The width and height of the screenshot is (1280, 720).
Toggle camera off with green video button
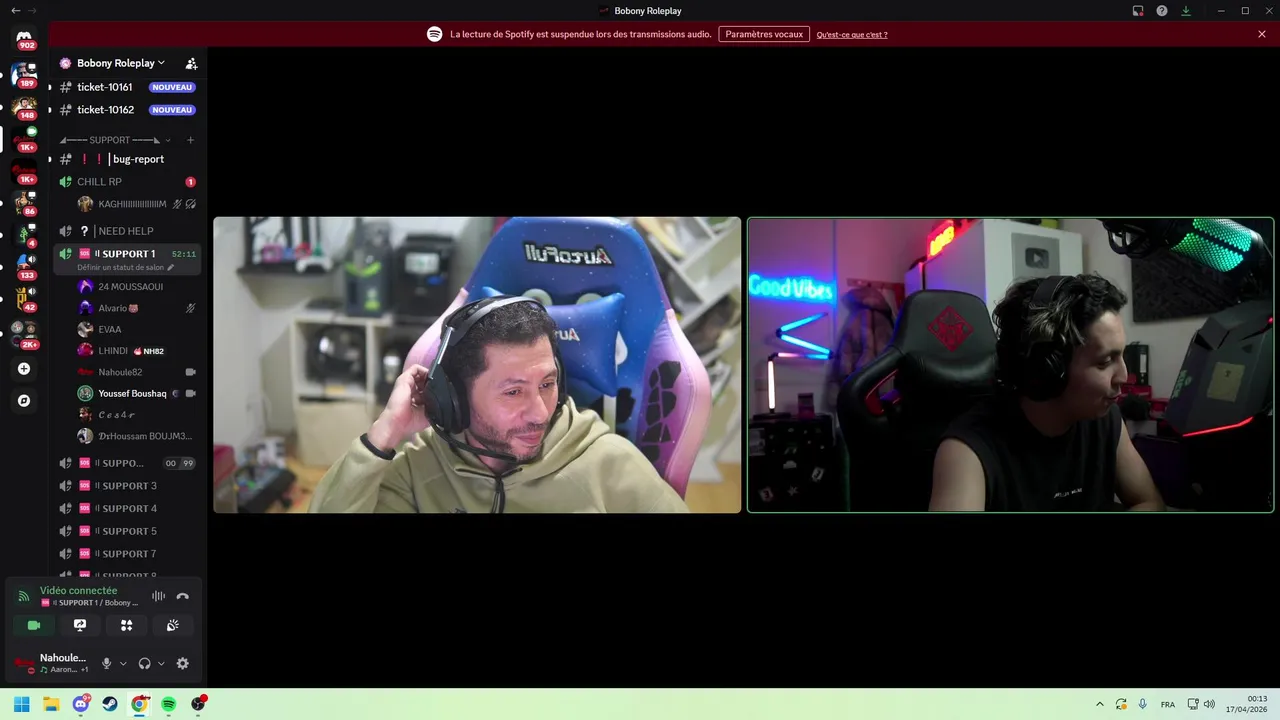tap(33, 625)
